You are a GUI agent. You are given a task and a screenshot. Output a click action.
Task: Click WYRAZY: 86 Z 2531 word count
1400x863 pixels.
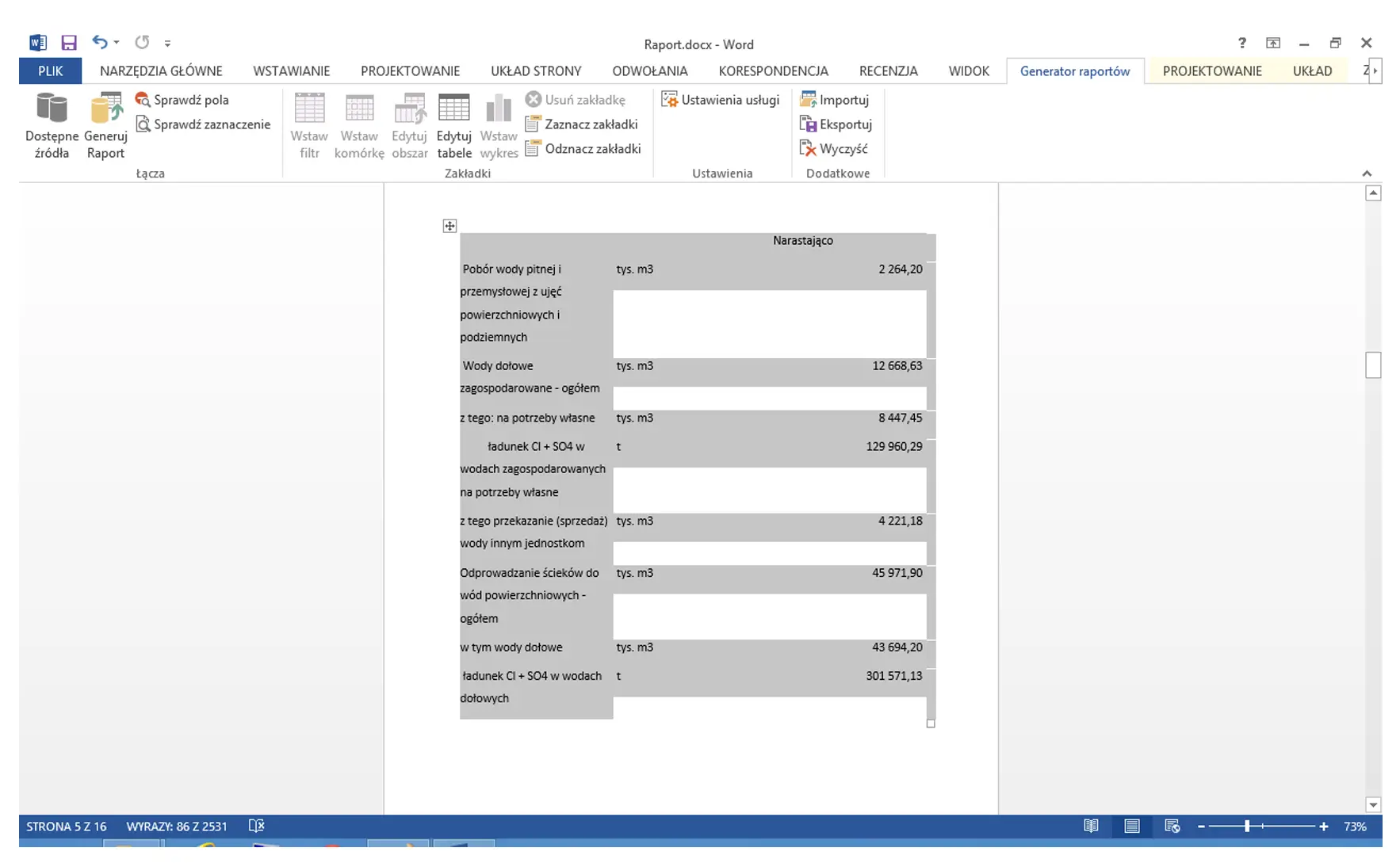click(177, 826)
